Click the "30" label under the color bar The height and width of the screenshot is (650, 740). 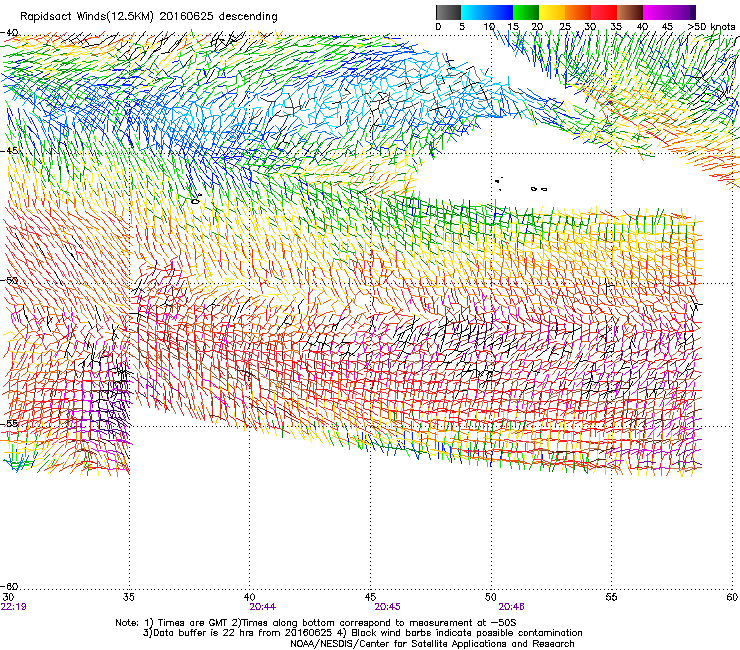coord(590,27)
